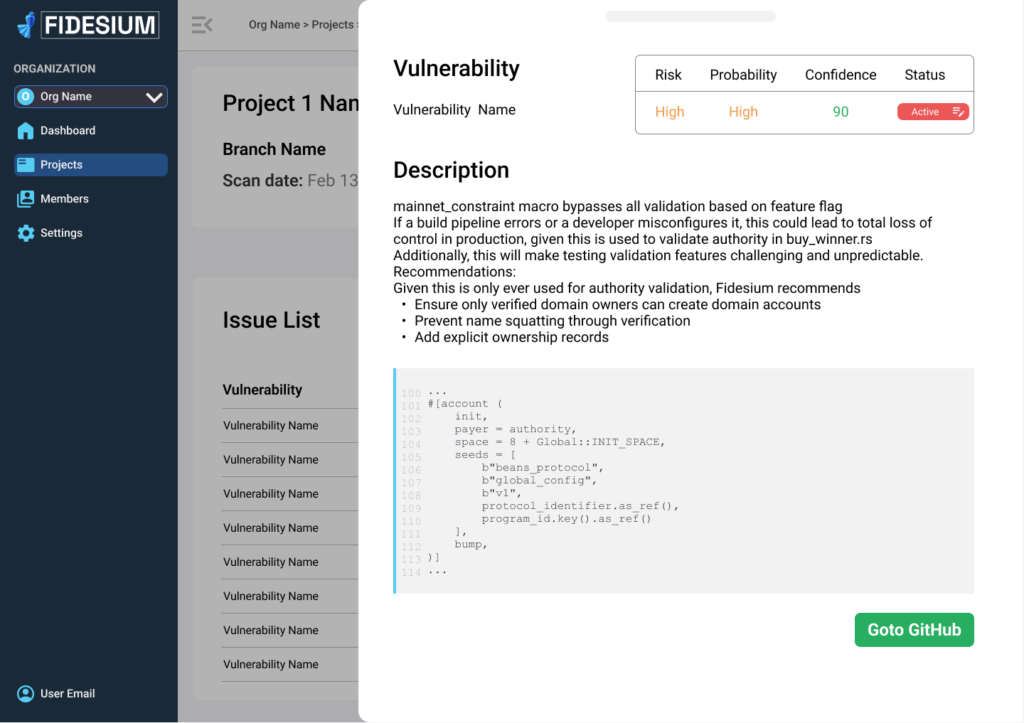Select Members in the sidebar menu
1024x723 pixels.
pos(64,199)
